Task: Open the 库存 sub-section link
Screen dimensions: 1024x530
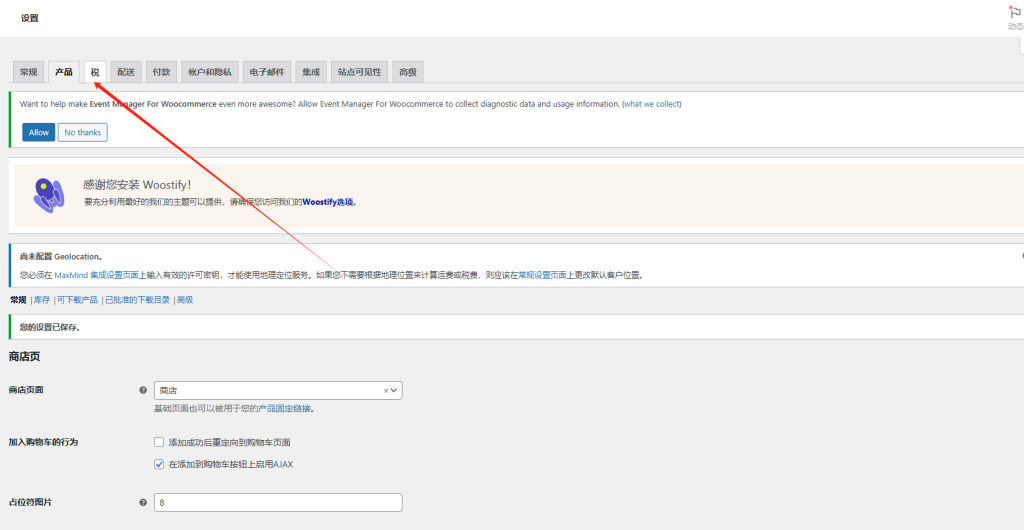Action: coord(42,300)
